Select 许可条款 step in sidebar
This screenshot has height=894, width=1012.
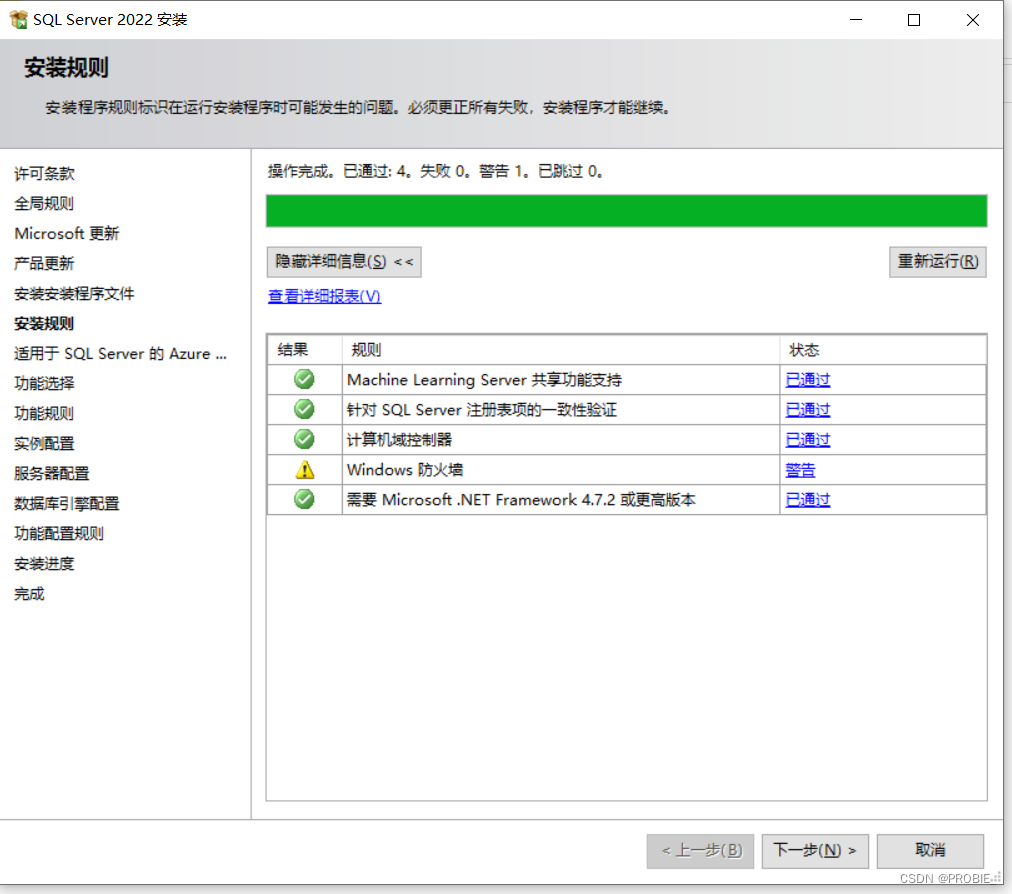45,174
